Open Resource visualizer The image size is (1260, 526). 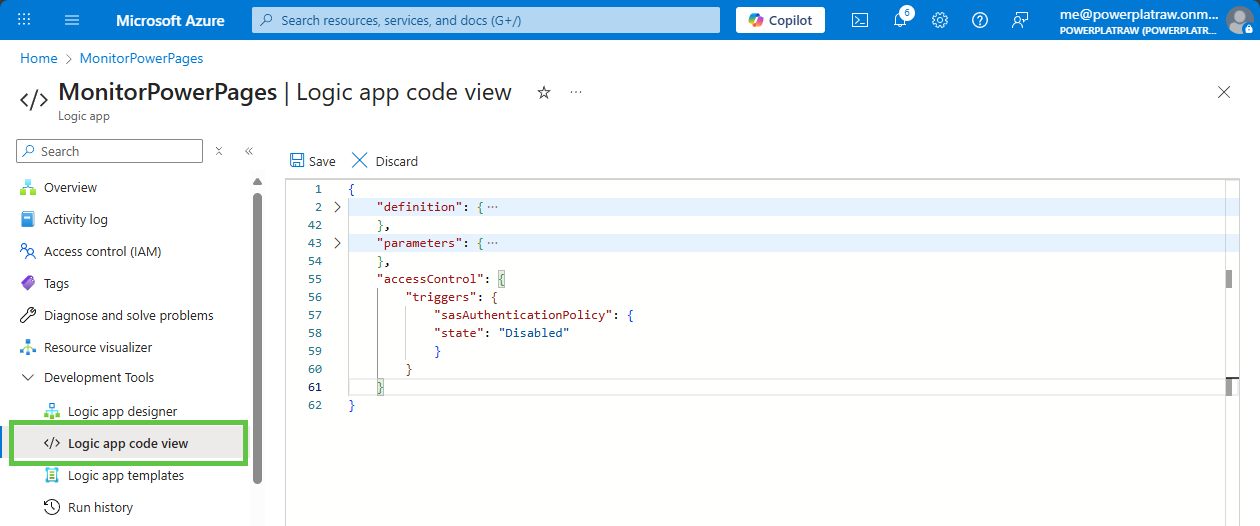coord(98,347)
